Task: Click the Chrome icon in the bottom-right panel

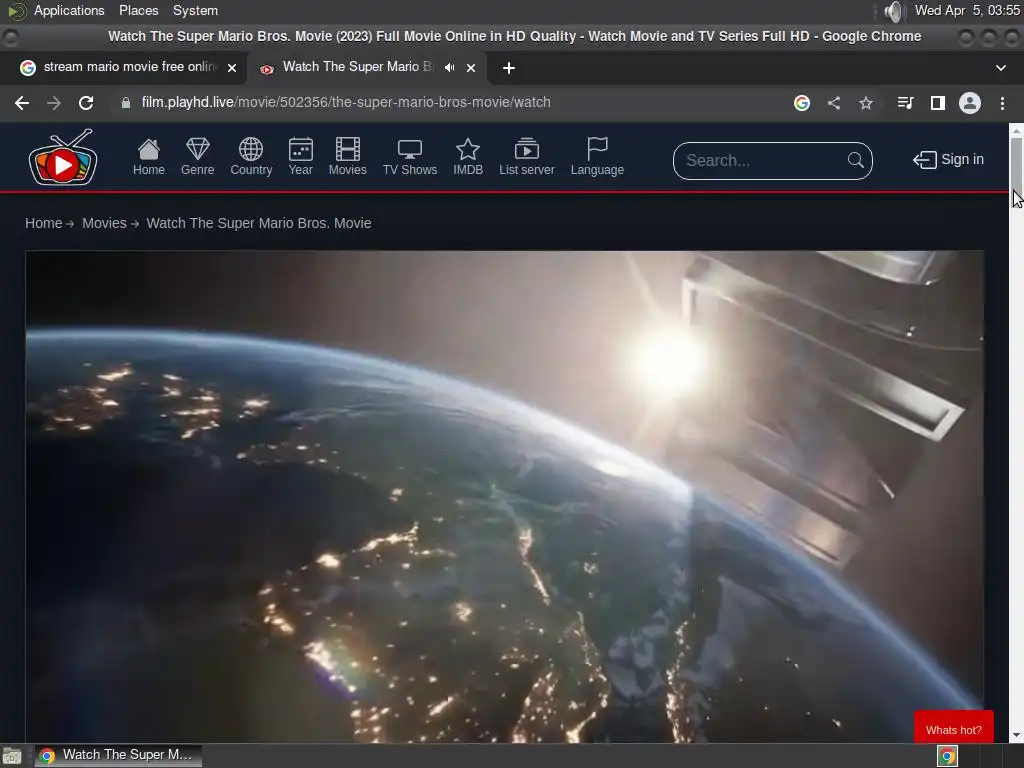Action: 948,756
